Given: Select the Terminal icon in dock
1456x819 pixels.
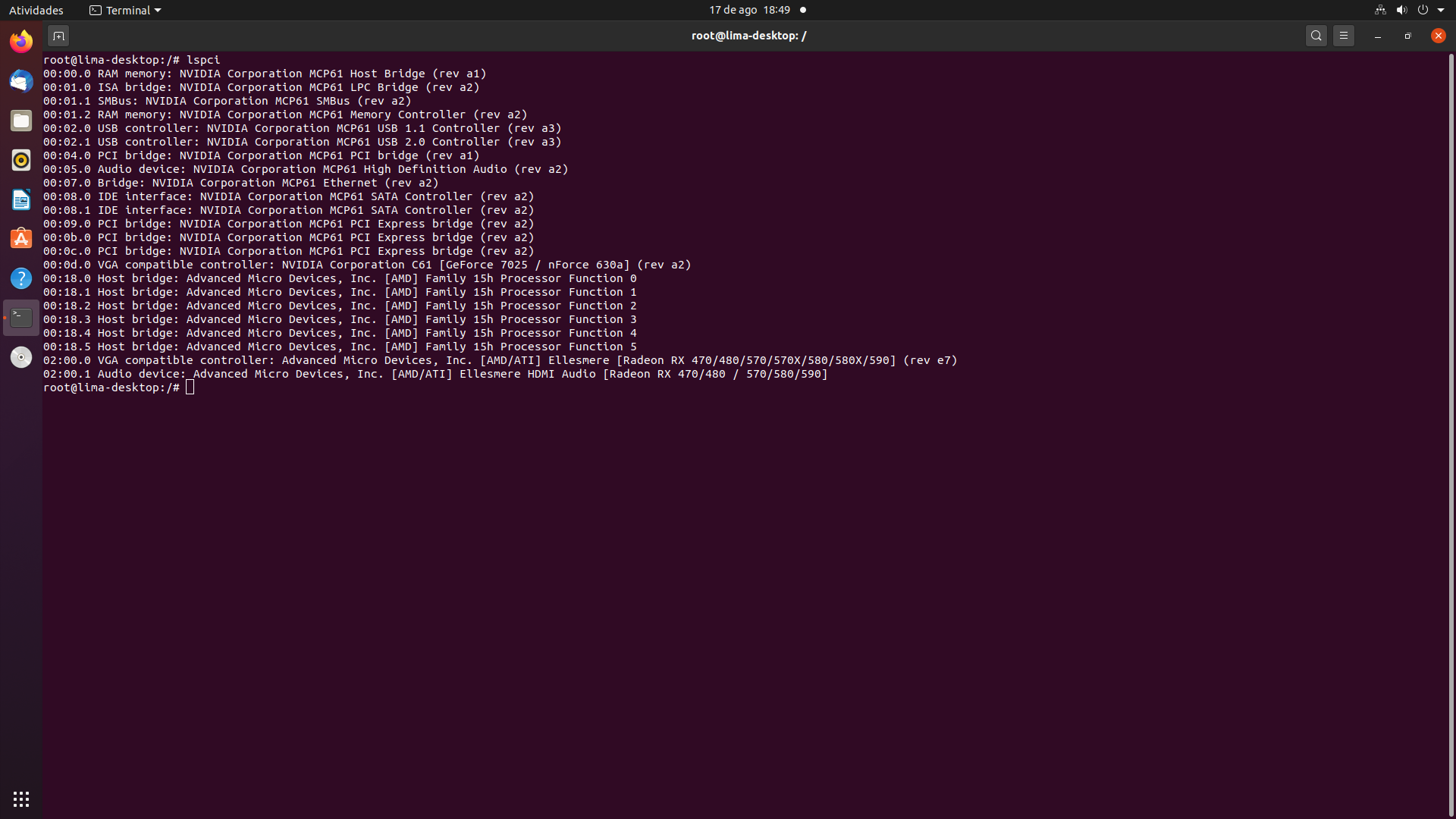Looking at the screenshot, I should click(21, 318).
